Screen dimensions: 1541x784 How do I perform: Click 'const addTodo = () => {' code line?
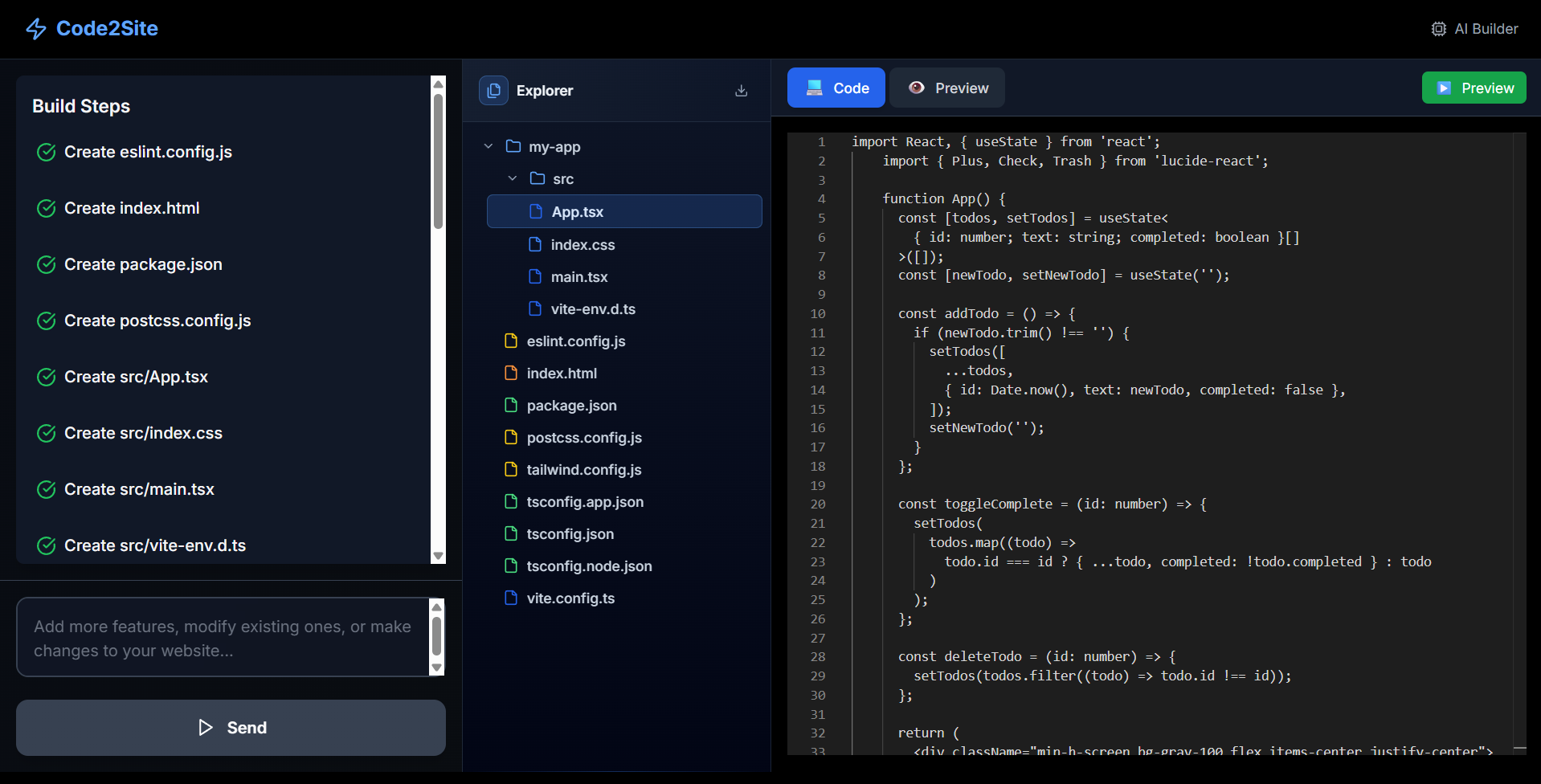(987, 313)
